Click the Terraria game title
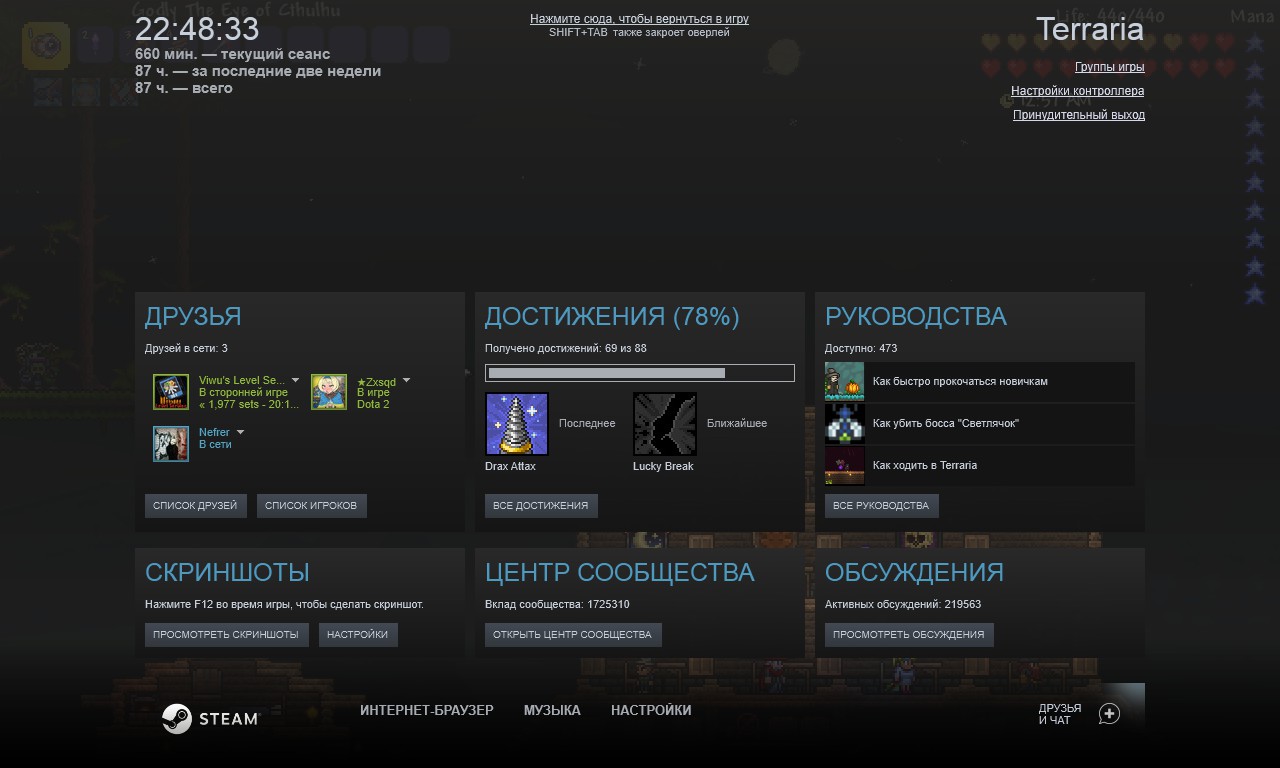 pyautogui.click(x=1089, y=29)
